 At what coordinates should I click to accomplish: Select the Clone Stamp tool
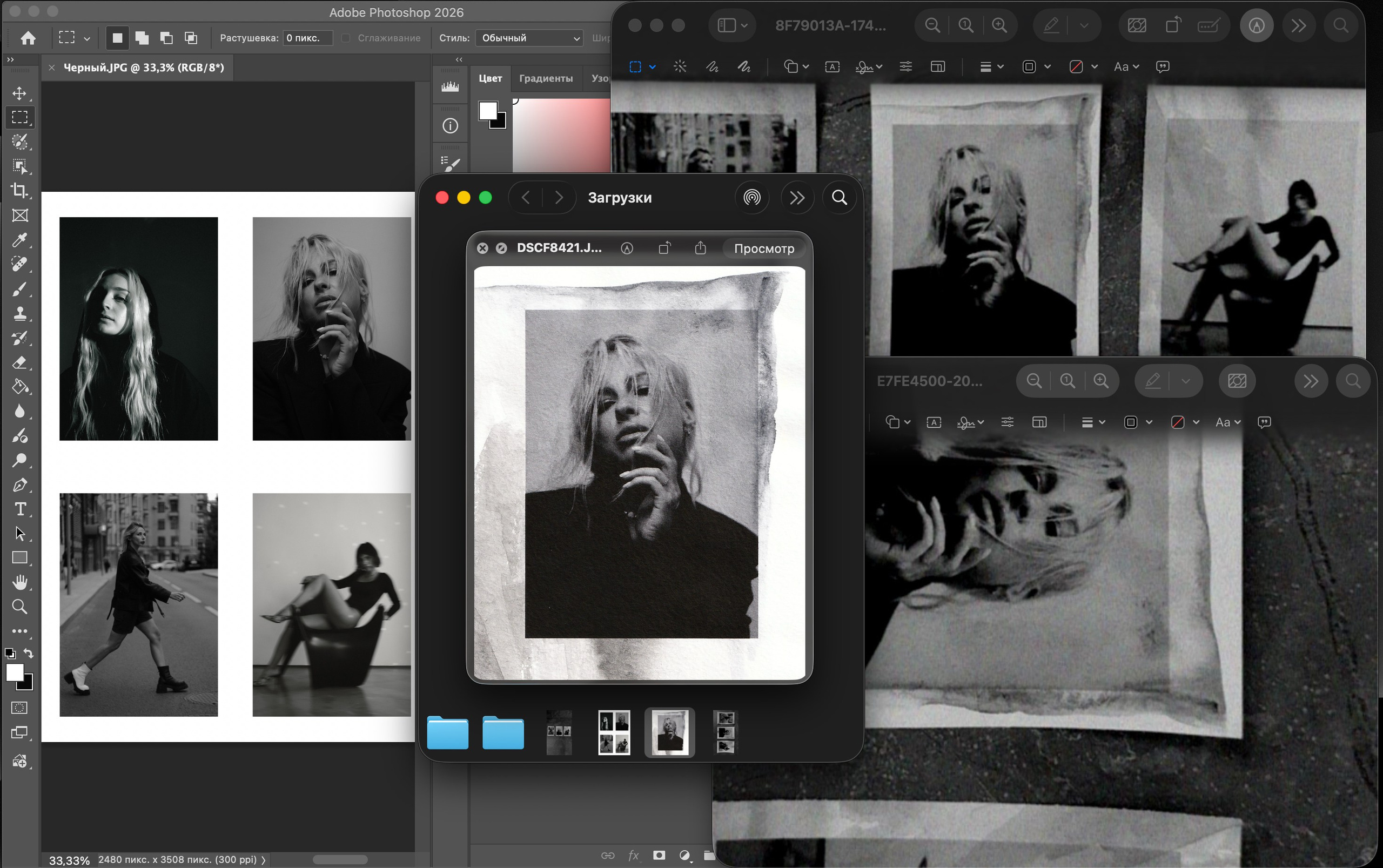tap(19, 313)
